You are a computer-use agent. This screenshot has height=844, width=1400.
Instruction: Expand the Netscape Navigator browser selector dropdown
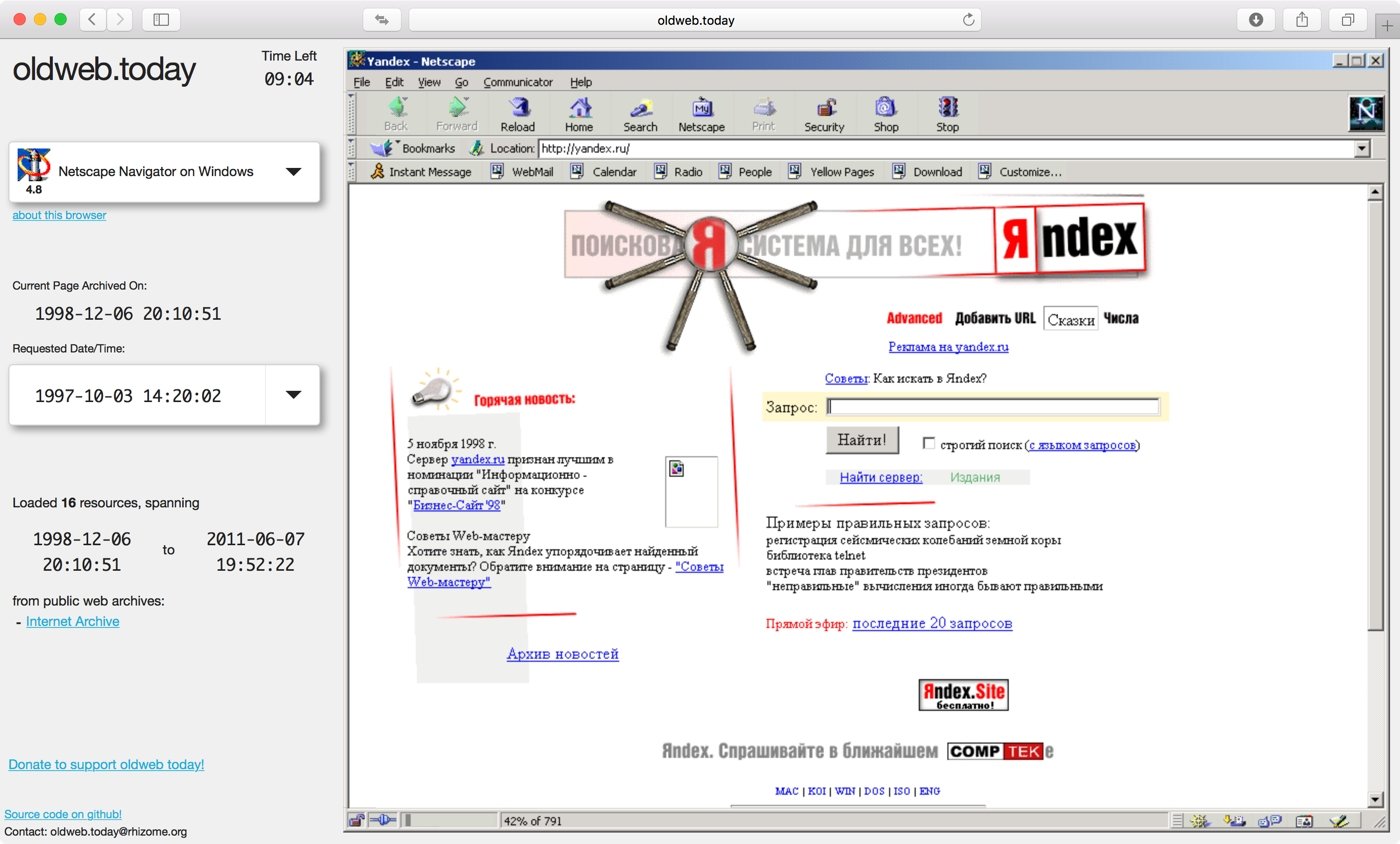tap(293, 172)
